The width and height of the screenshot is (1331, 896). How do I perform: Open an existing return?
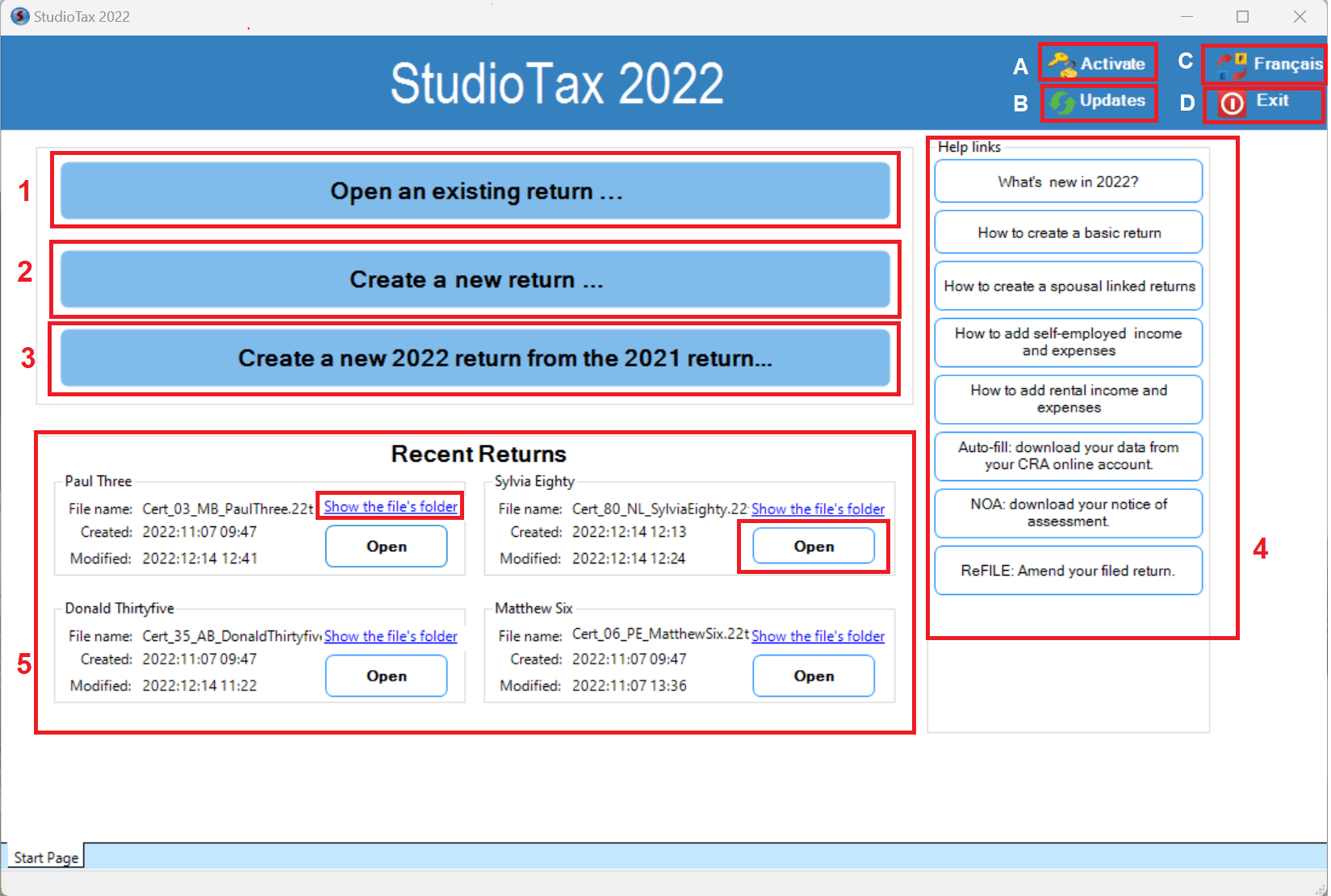(x=475, y=191)
